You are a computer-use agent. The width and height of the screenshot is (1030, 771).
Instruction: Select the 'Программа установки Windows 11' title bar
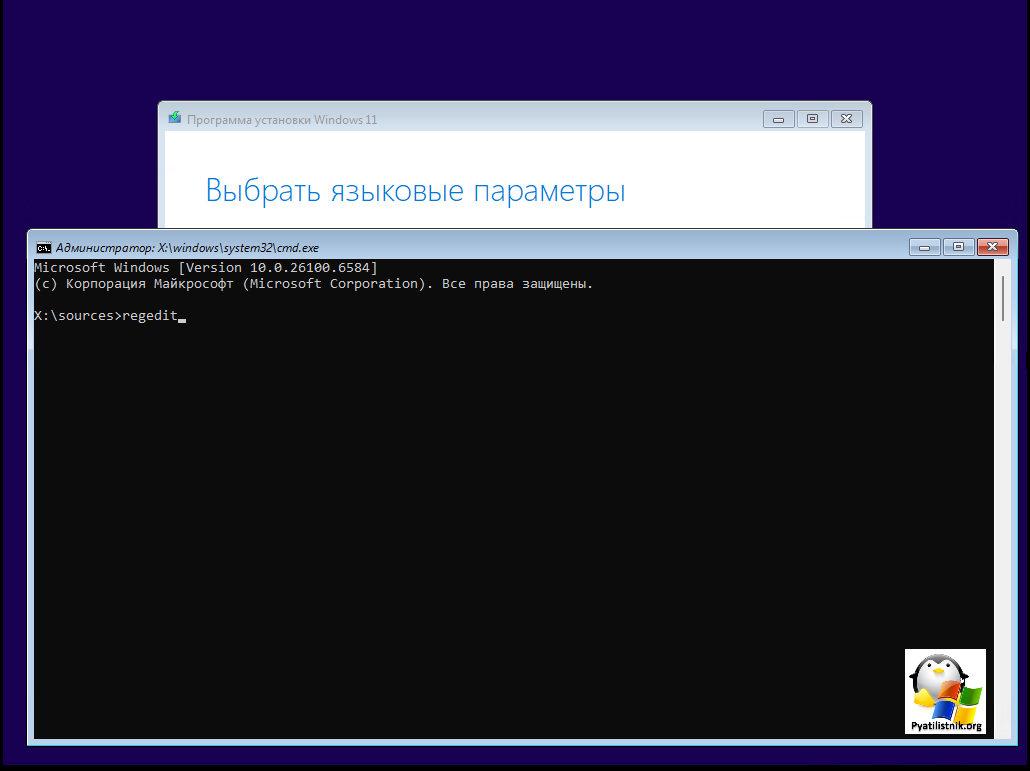(282, 120)
